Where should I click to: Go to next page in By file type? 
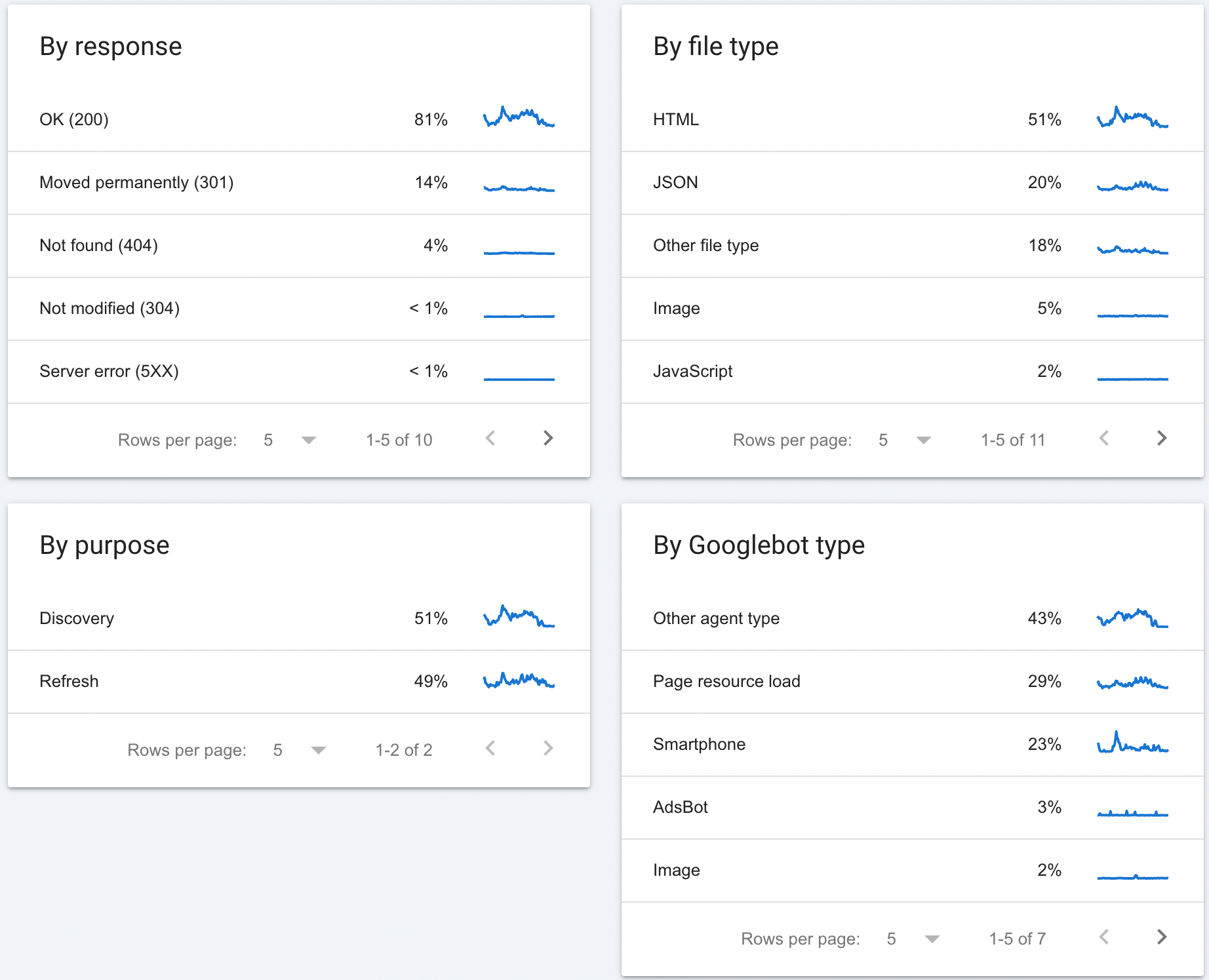1162,439
